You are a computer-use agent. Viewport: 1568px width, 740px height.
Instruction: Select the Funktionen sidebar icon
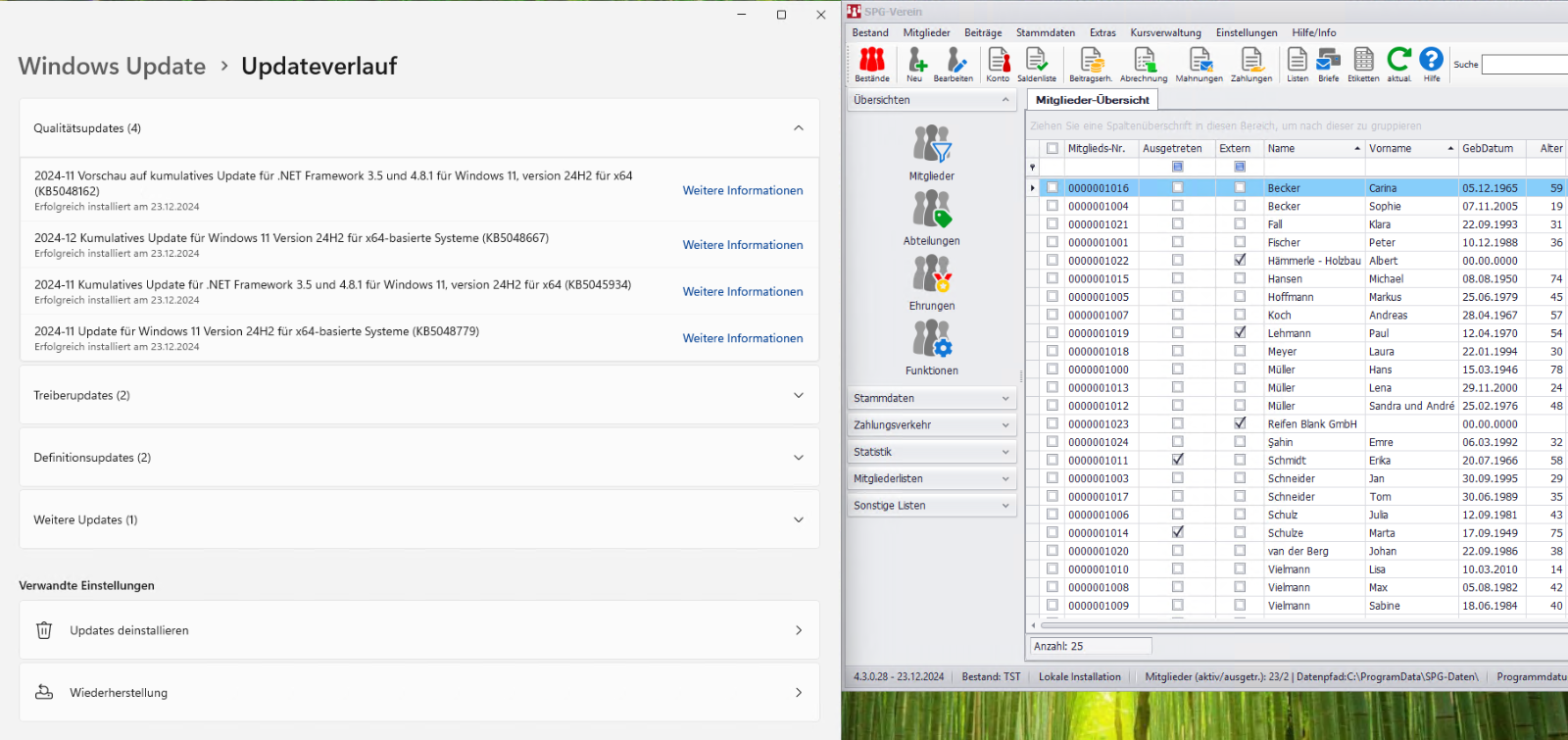tap(932, 338)
